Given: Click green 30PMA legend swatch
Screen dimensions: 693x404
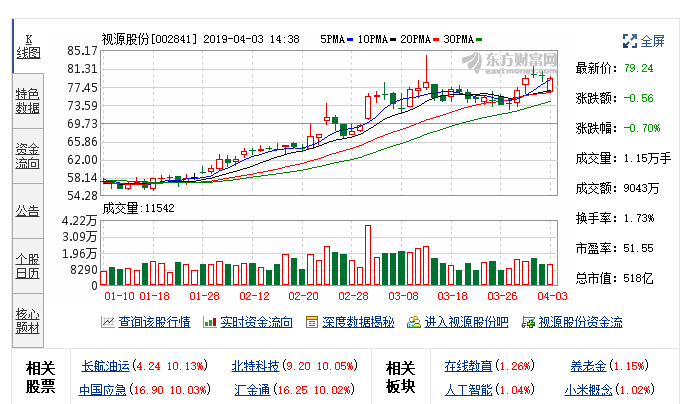Looking at the screenshot, I should (x=479, y=40).
